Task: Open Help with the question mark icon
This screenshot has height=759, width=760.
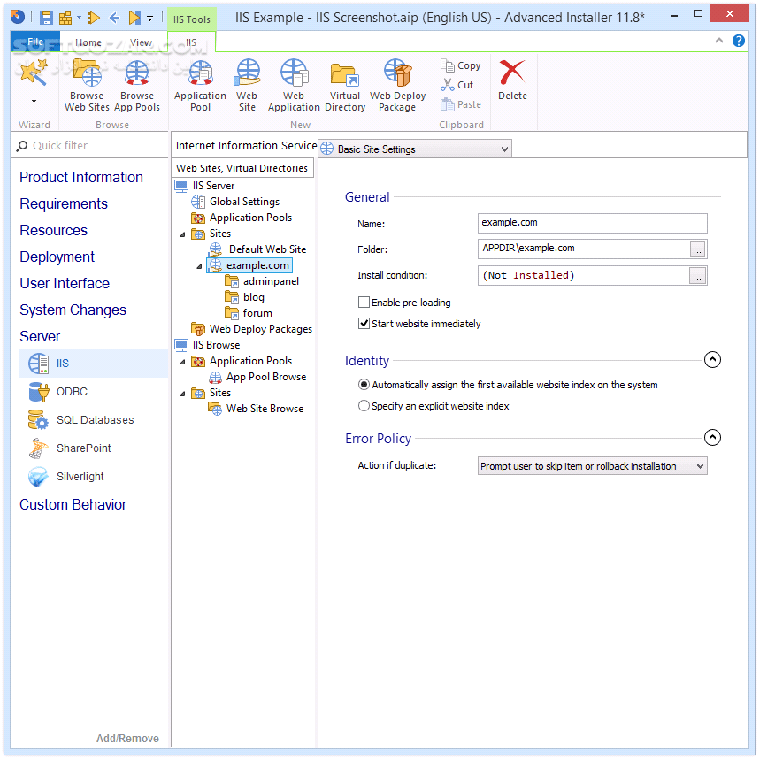Action: (x=739, y=41)
